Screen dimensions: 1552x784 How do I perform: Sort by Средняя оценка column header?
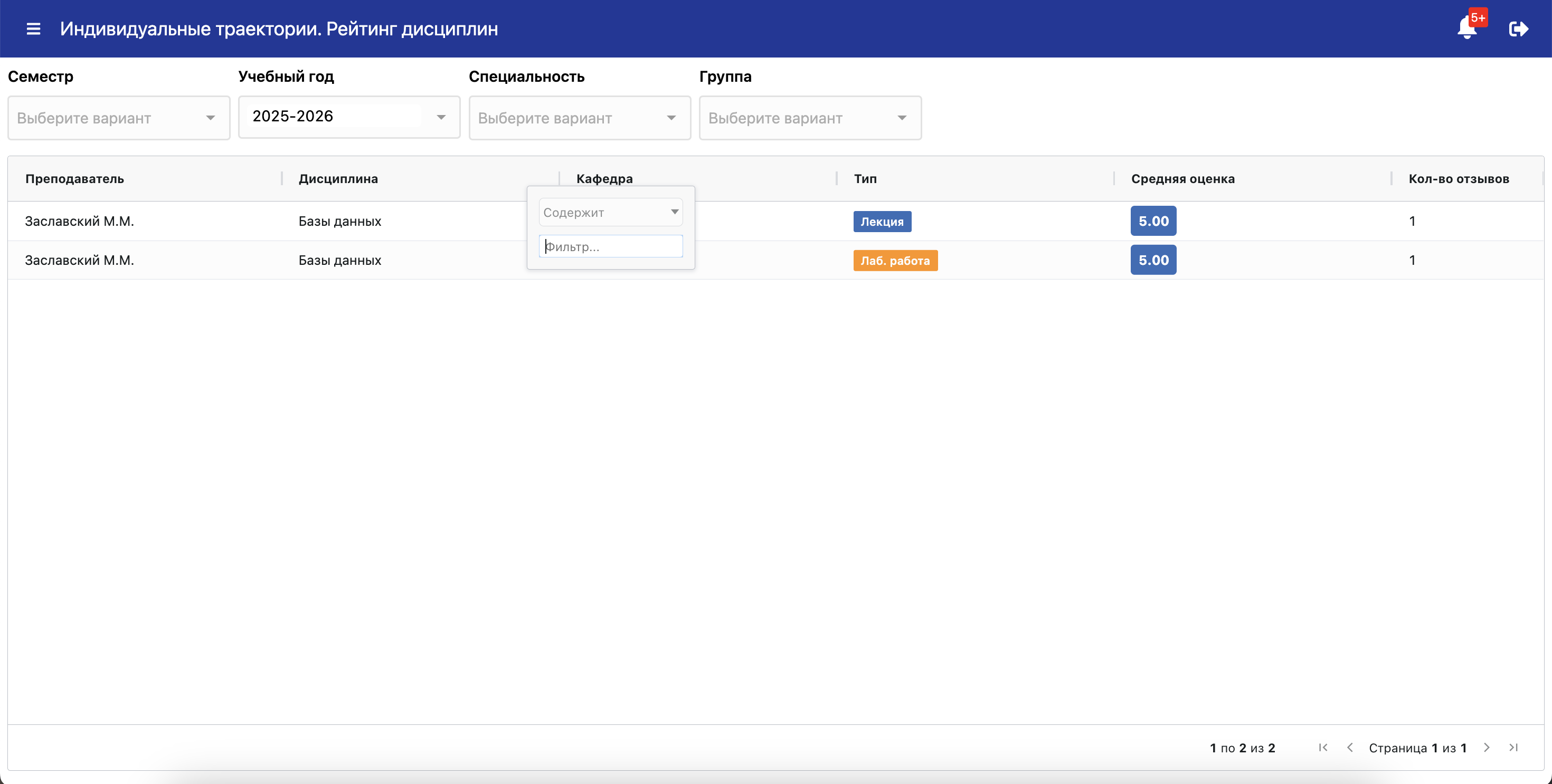pyautogui.click(x=1182, y=178)
